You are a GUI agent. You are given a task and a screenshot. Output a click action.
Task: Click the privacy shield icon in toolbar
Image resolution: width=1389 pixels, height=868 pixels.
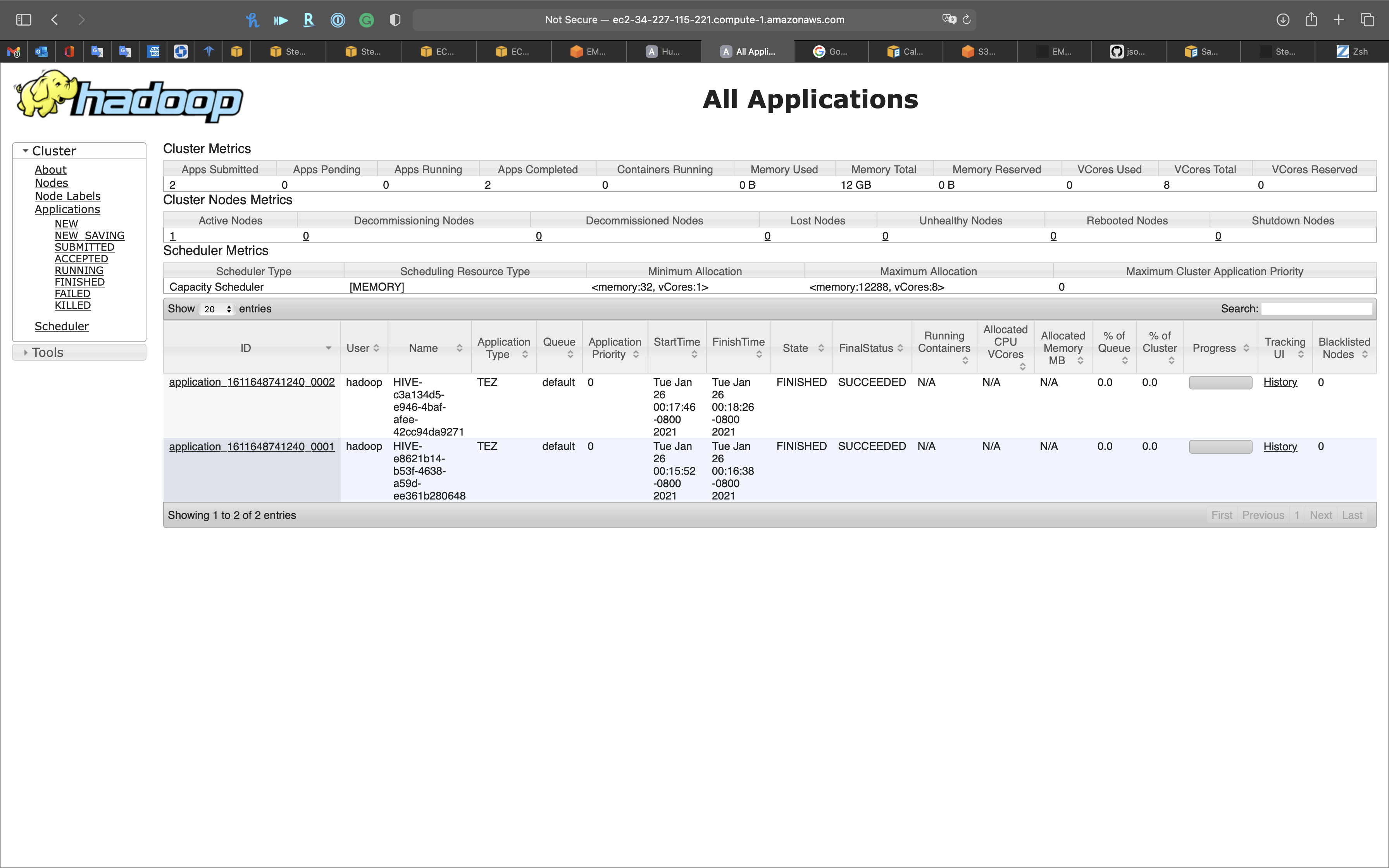395,20
